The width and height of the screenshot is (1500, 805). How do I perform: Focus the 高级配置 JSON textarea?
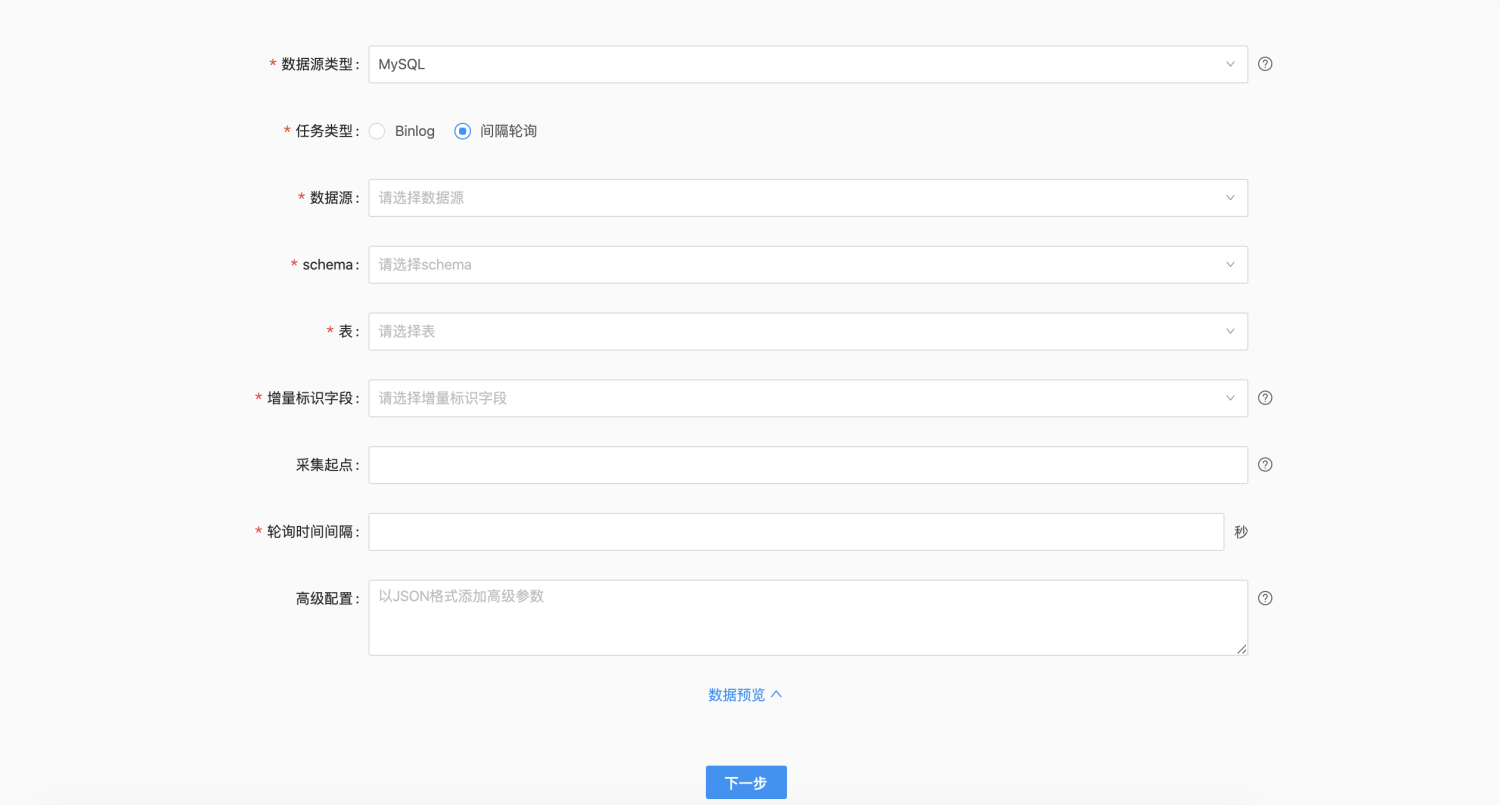click(x=808, y=618)
